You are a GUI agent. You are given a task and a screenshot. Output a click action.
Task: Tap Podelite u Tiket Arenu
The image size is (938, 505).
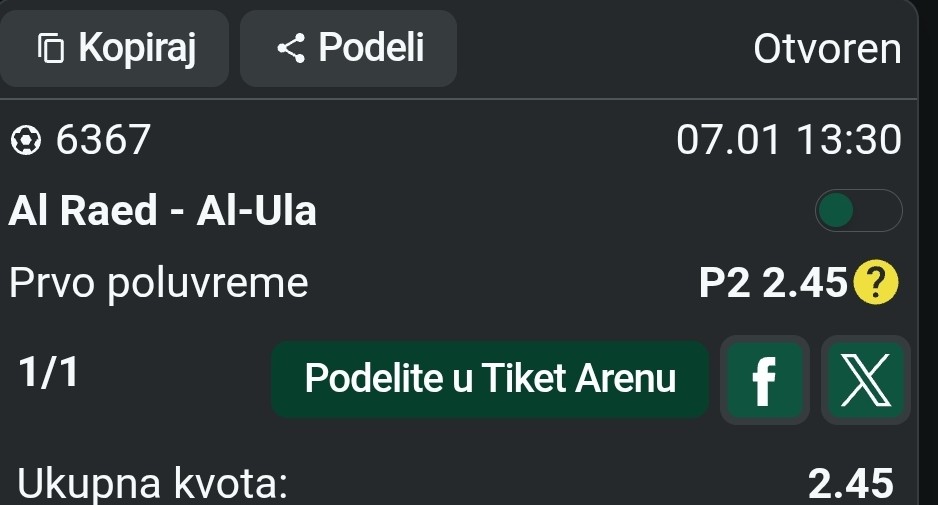click(x=490, y=379)
